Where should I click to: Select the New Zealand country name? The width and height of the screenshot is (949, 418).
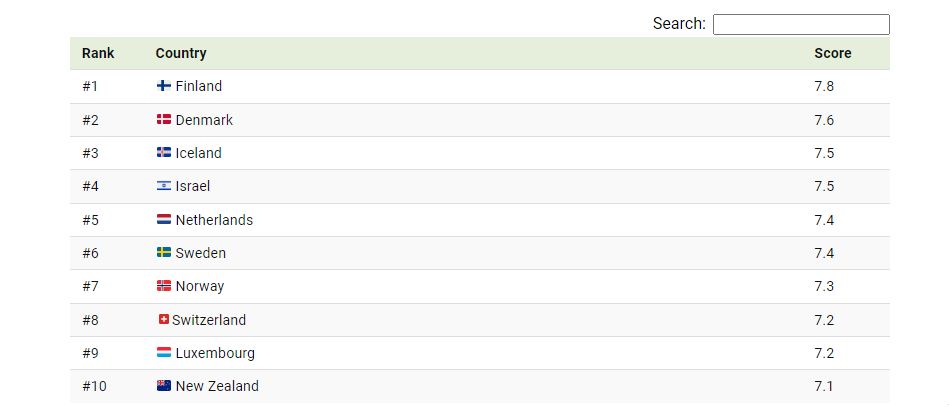[x=217, y=386]
